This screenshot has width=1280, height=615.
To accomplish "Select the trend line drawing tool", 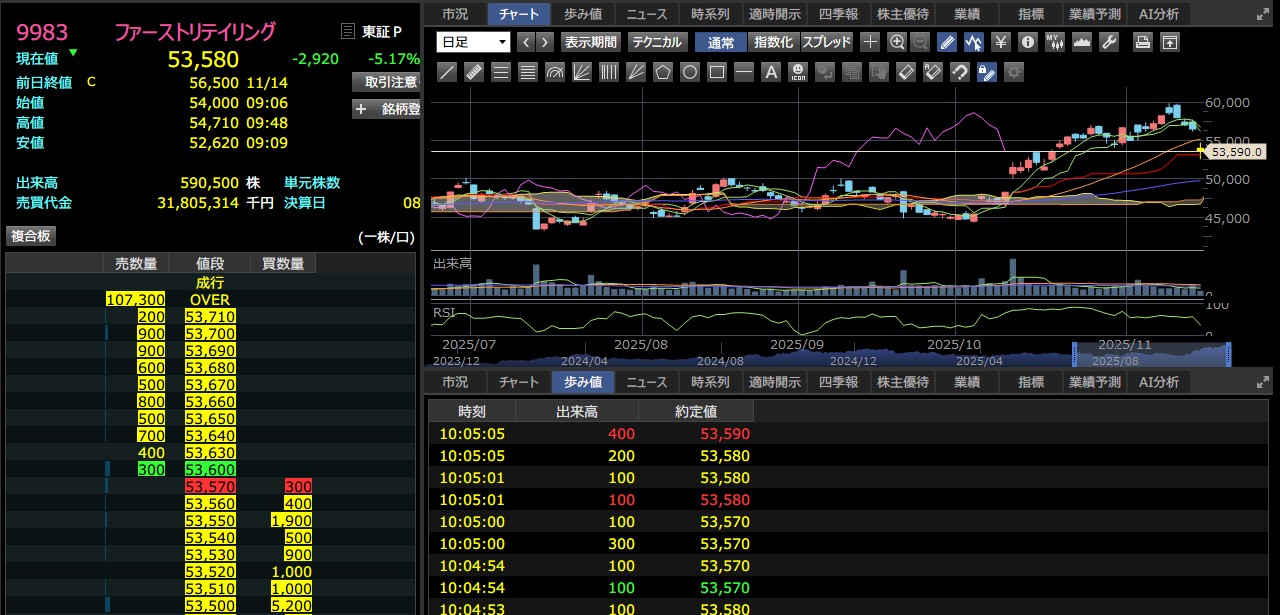I will (448, 72).
